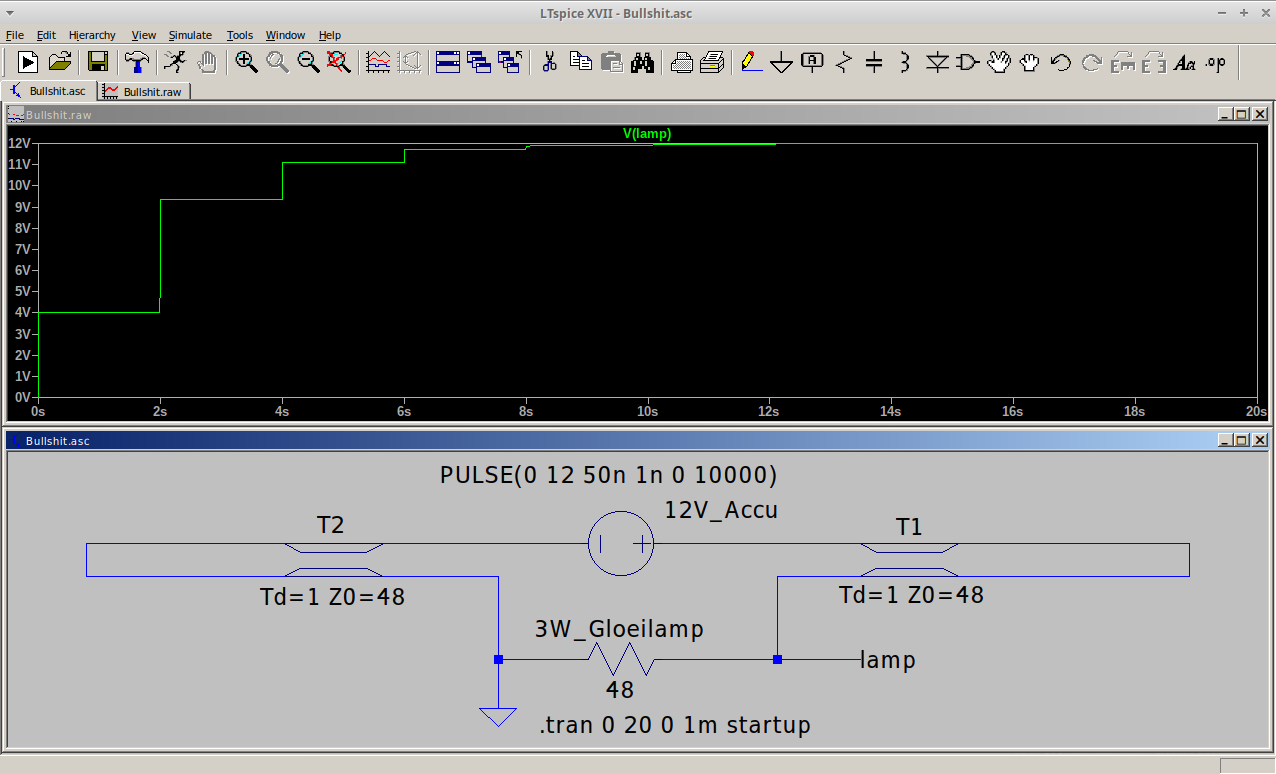The height and width of the screenshot is (774, 1276).
Task: Select the T2 transmission line label
Action: coord(331,525)
